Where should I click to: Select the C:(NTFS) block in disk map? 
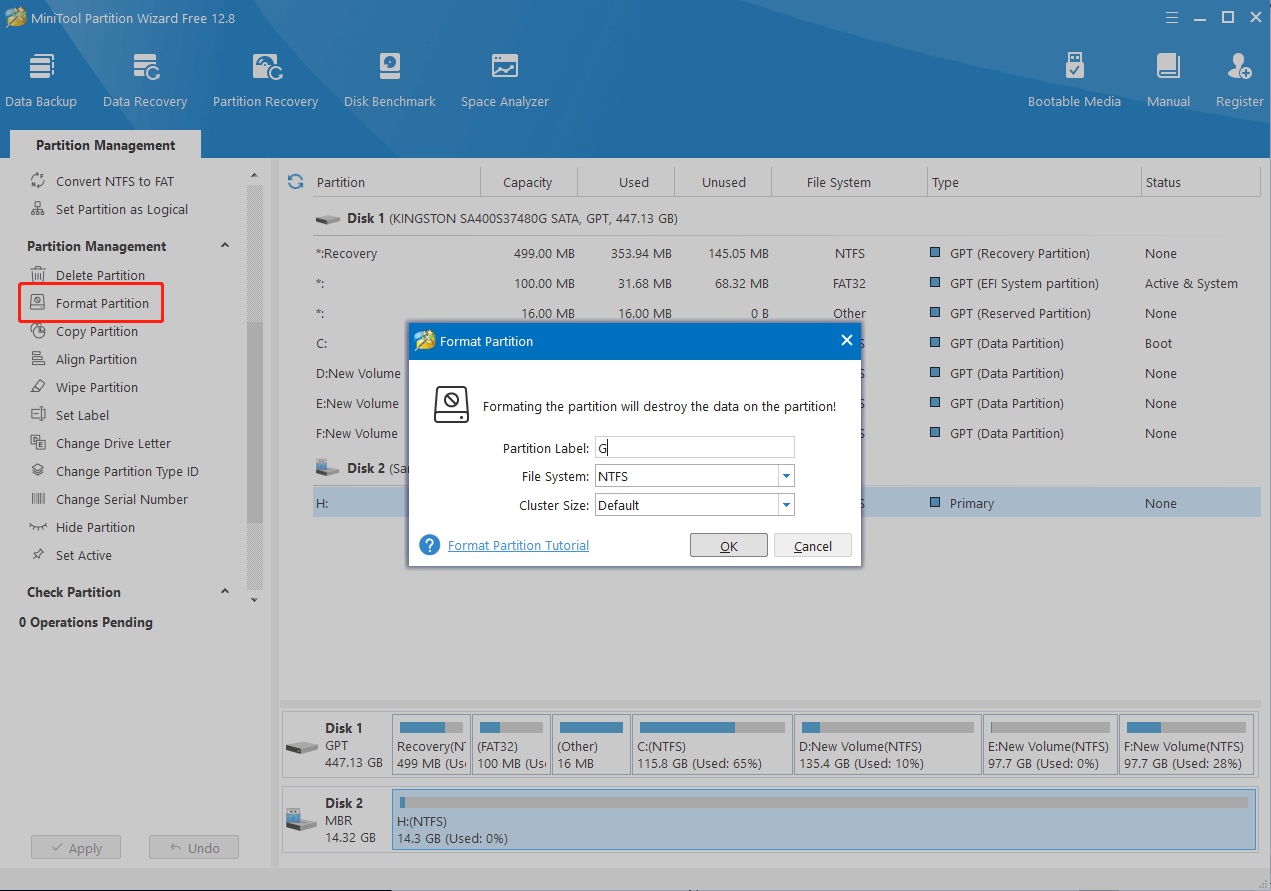[712, 745]
